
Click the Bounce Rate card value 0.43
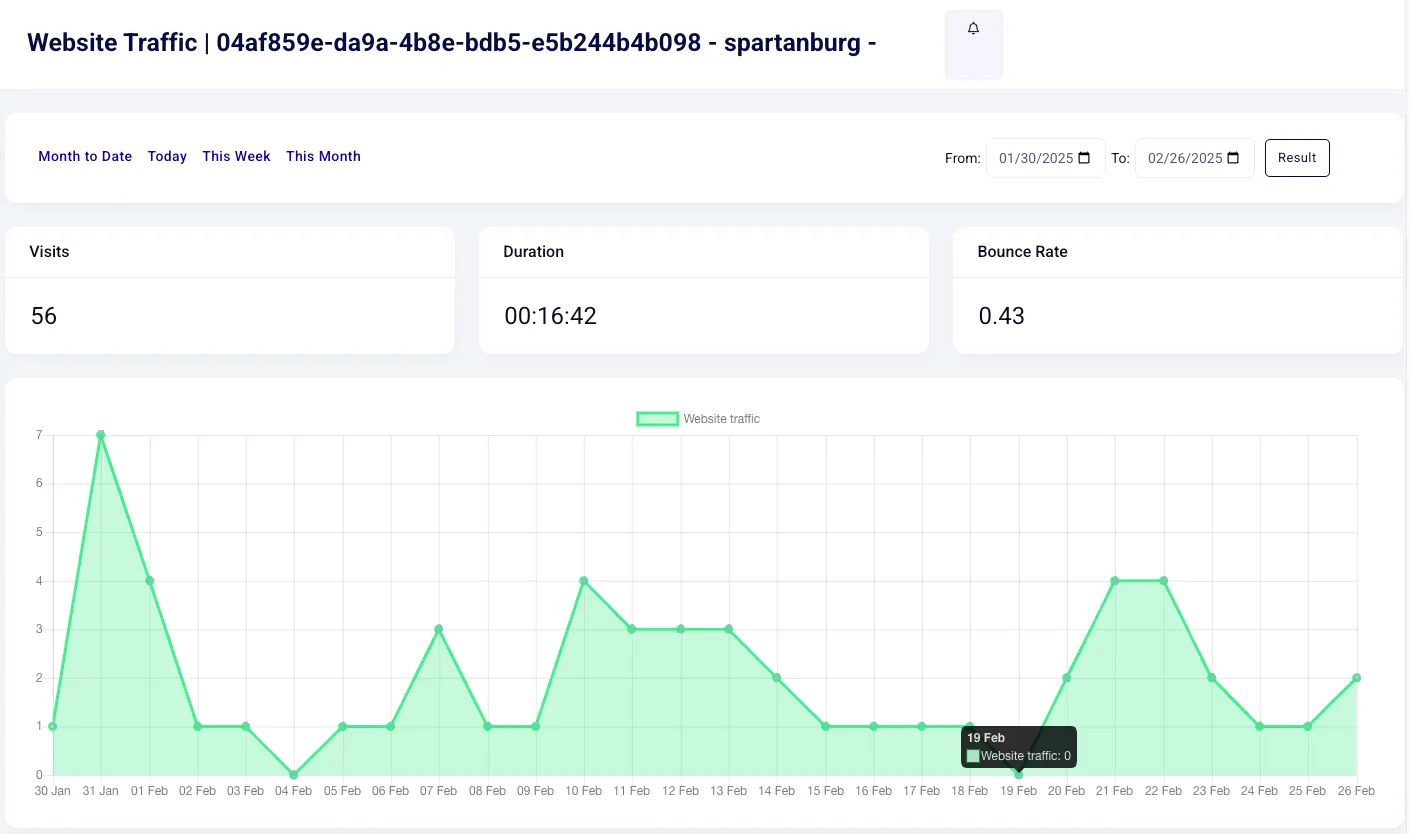click(x=1001, y=316)
